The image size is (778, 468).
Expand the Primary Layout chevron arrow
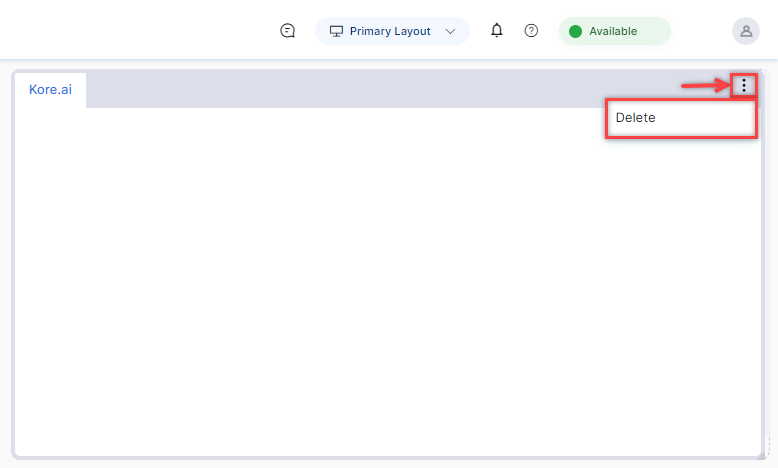[x=450, y=31]
